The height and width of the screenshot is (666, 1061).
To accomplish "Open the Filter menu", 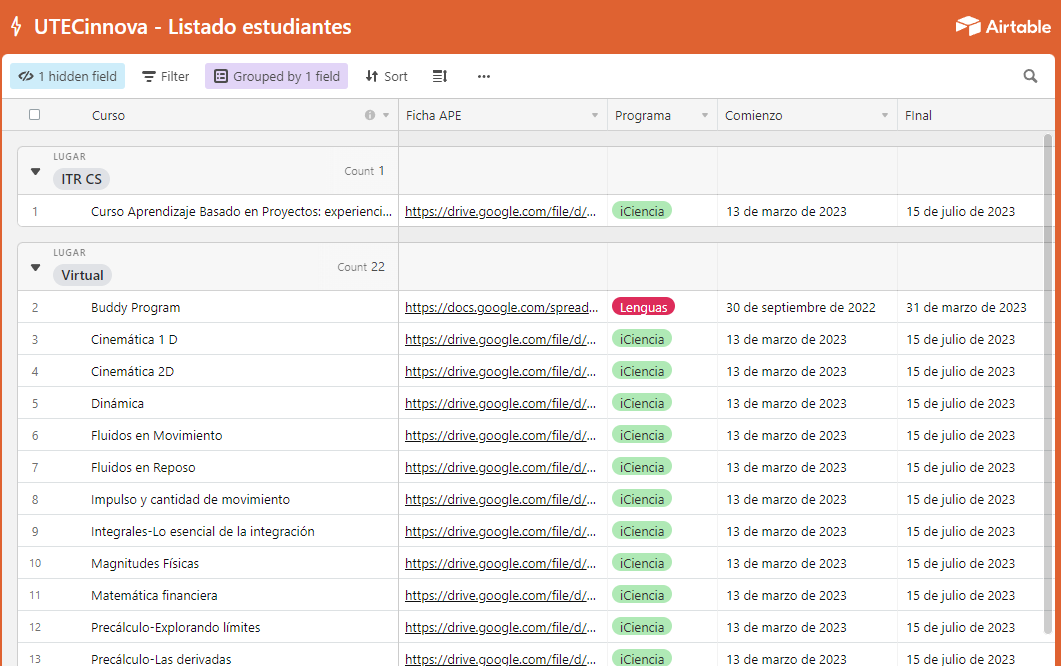I will coord(165,76).
